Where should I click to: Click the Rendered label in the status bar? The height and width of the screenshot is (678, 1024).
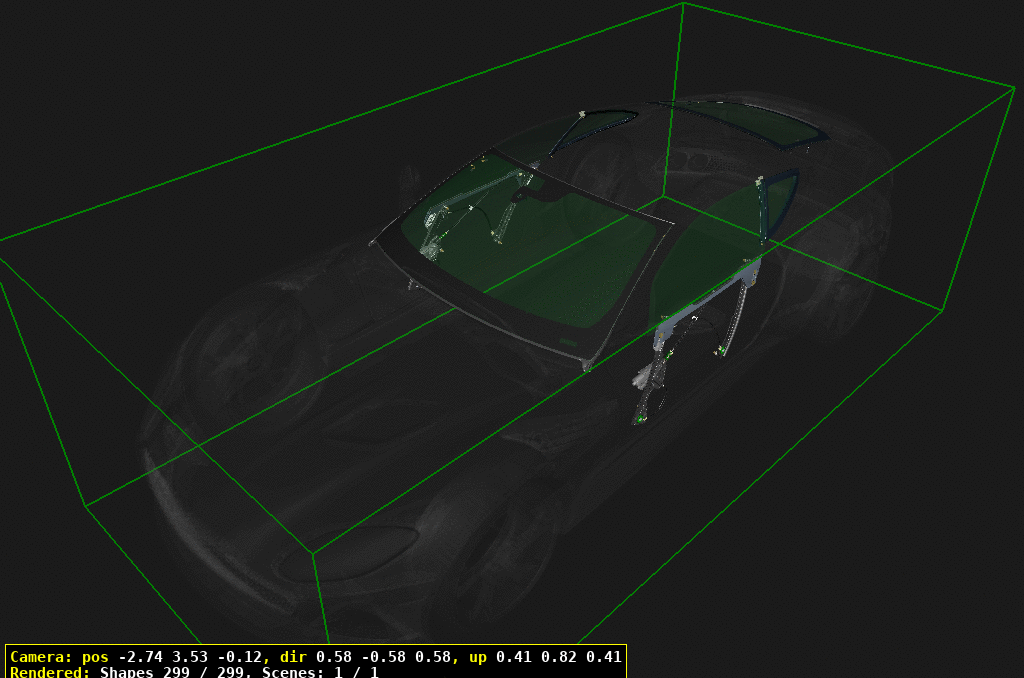pos(48,674)
